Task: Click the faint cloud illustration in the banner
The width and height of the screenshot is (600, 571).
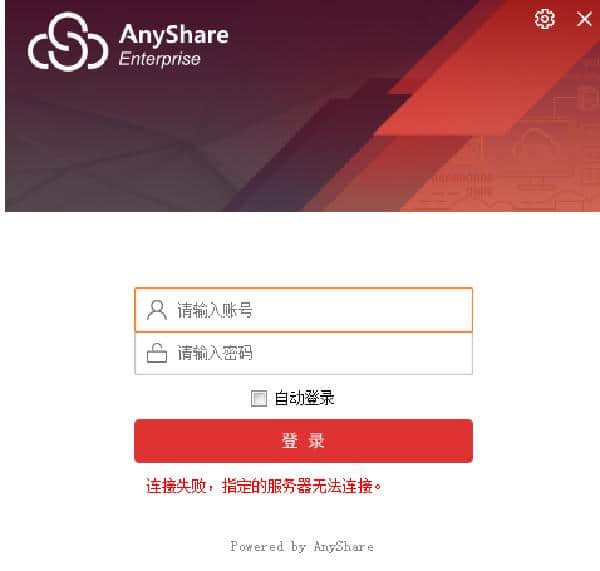Action: click(535, 147)
